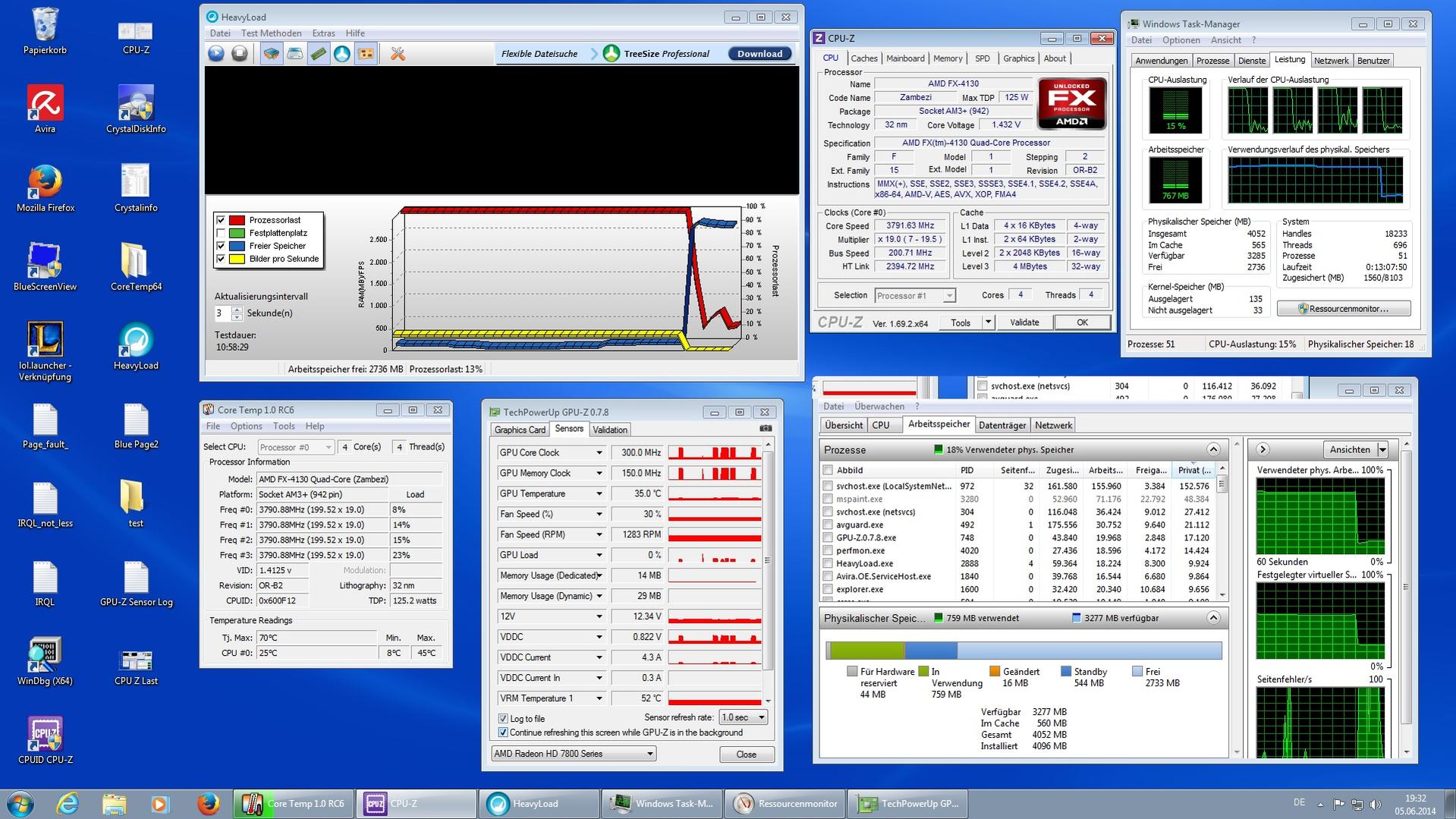Screen dimensions: 1456x819
Task: Open the Graphics Card tab in GPU-Z
Action: [520, 430]
